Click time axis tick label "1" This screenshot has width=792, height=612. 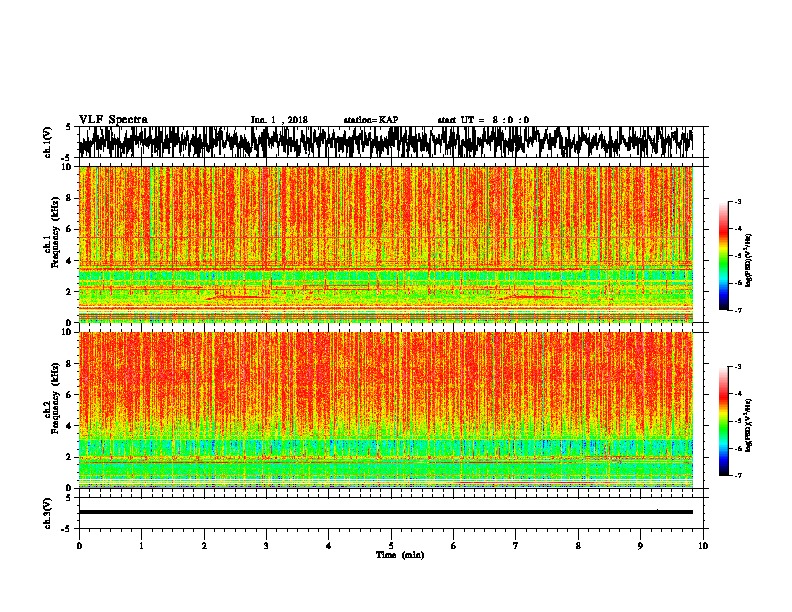pyautogui.click(x=142, y=546)
